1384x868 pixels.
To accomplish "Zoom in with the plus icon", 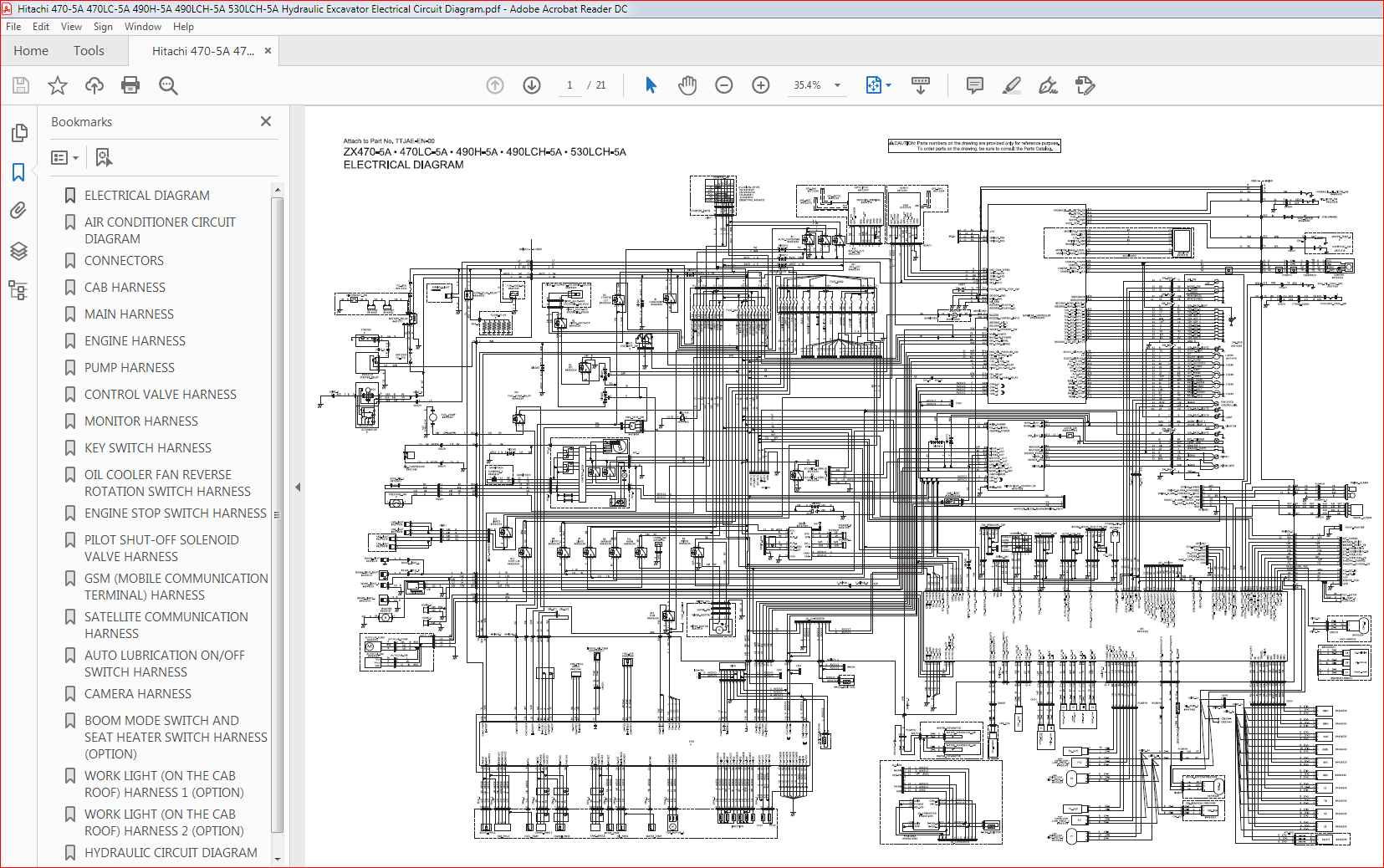I will click(761, 85).
